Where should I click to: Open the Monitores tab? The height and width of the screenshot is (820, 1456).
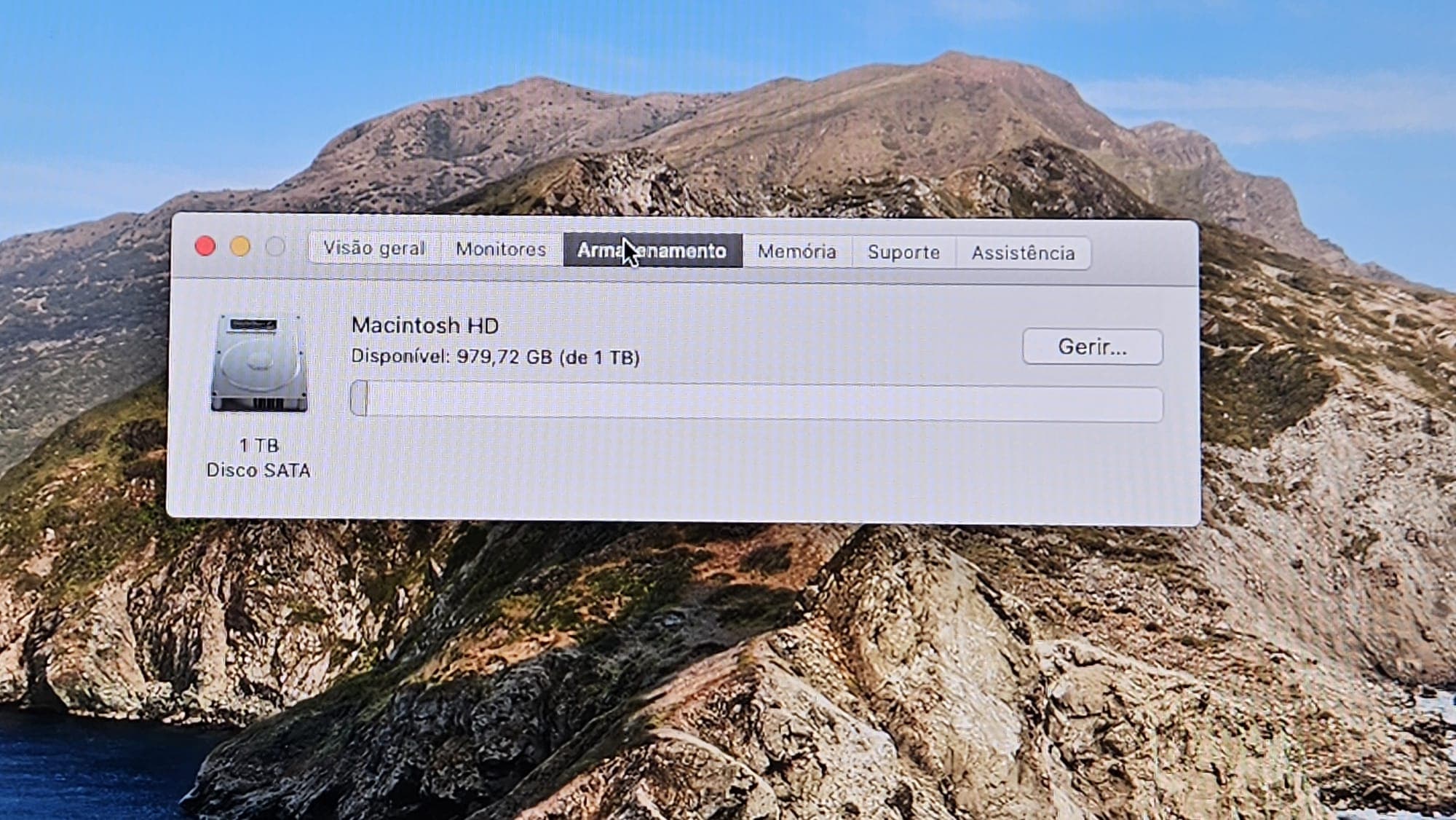tap(501, 249)
